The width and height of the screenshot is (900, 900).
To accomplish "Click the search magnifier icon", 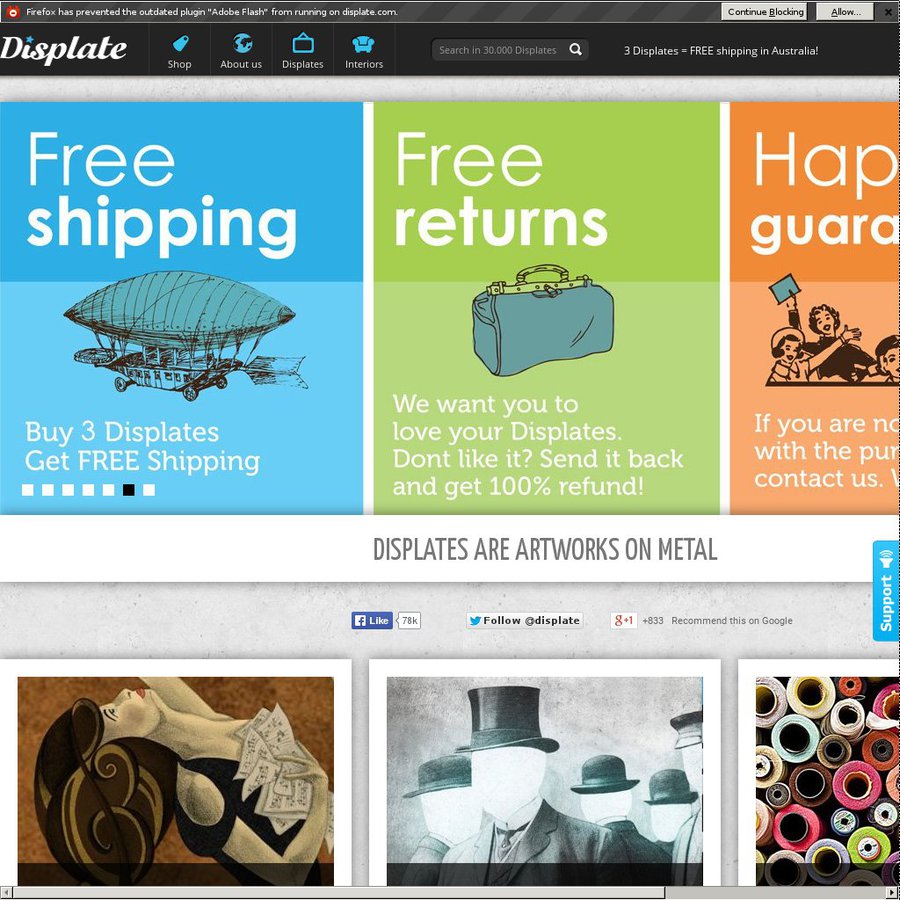I will [x=575, y=49].
